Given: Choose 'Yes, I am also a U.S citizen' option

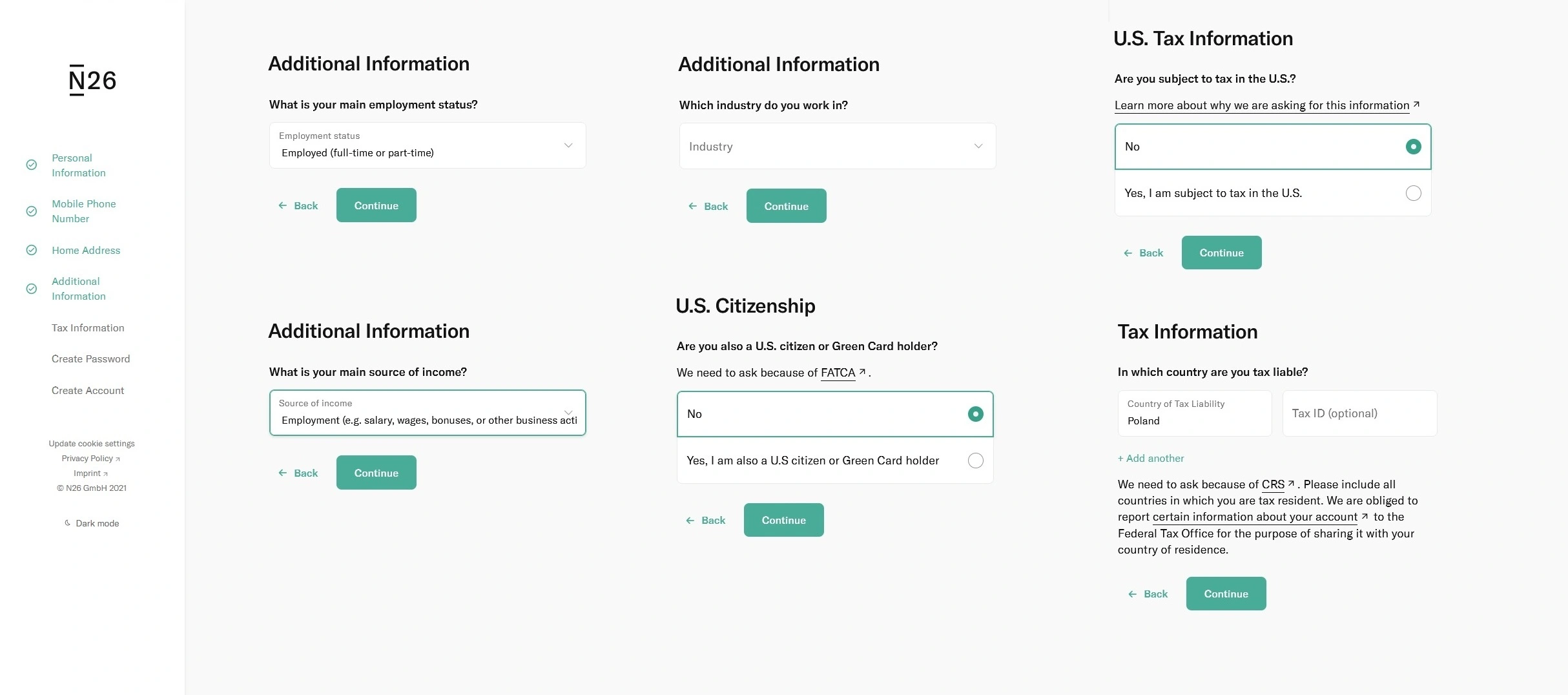Looking at the screenshot, I should [975, 461].
